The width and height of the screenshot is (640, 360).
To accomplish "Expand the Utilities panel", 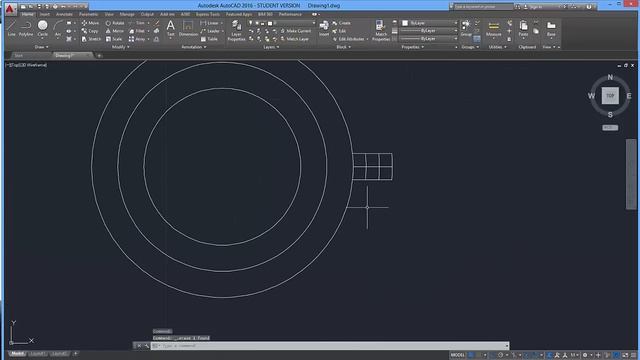I will point(498,47).
